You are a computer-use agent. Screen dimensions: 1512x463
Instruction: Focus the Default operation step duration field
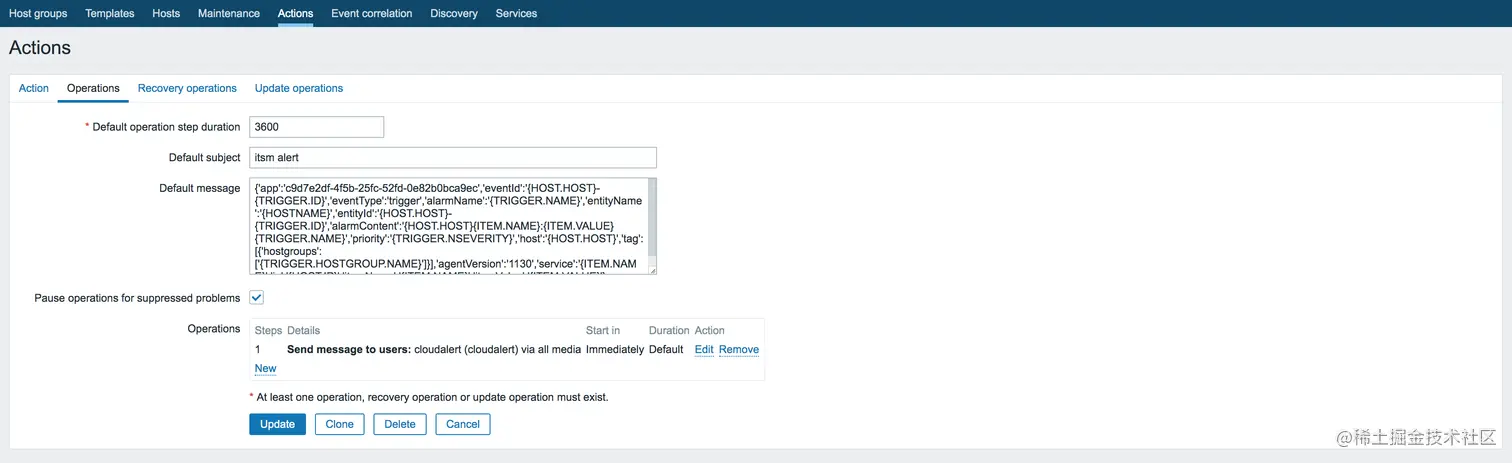tap(317, 127)
